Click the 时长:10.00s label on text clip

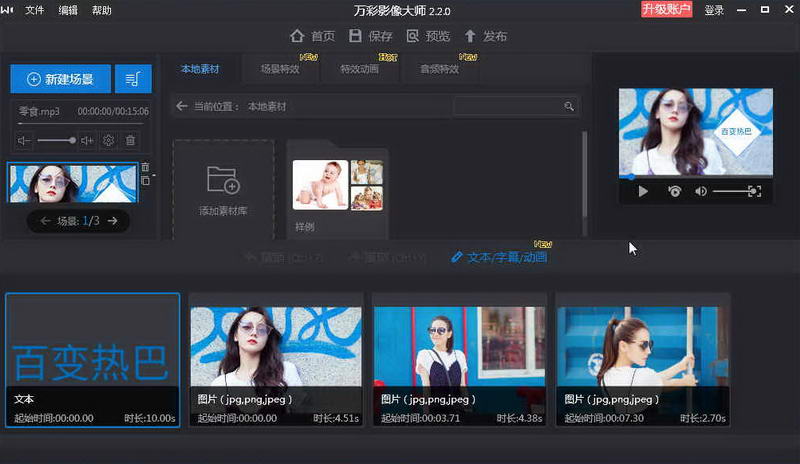[150, 418]
